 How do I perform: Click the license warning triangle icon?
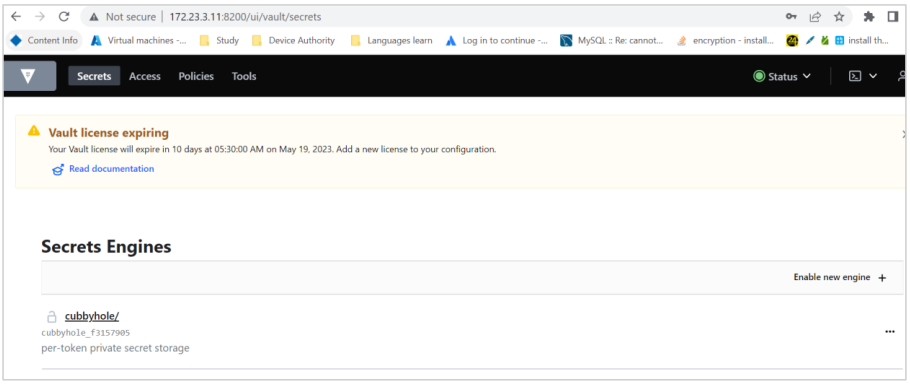click(34, 131)
